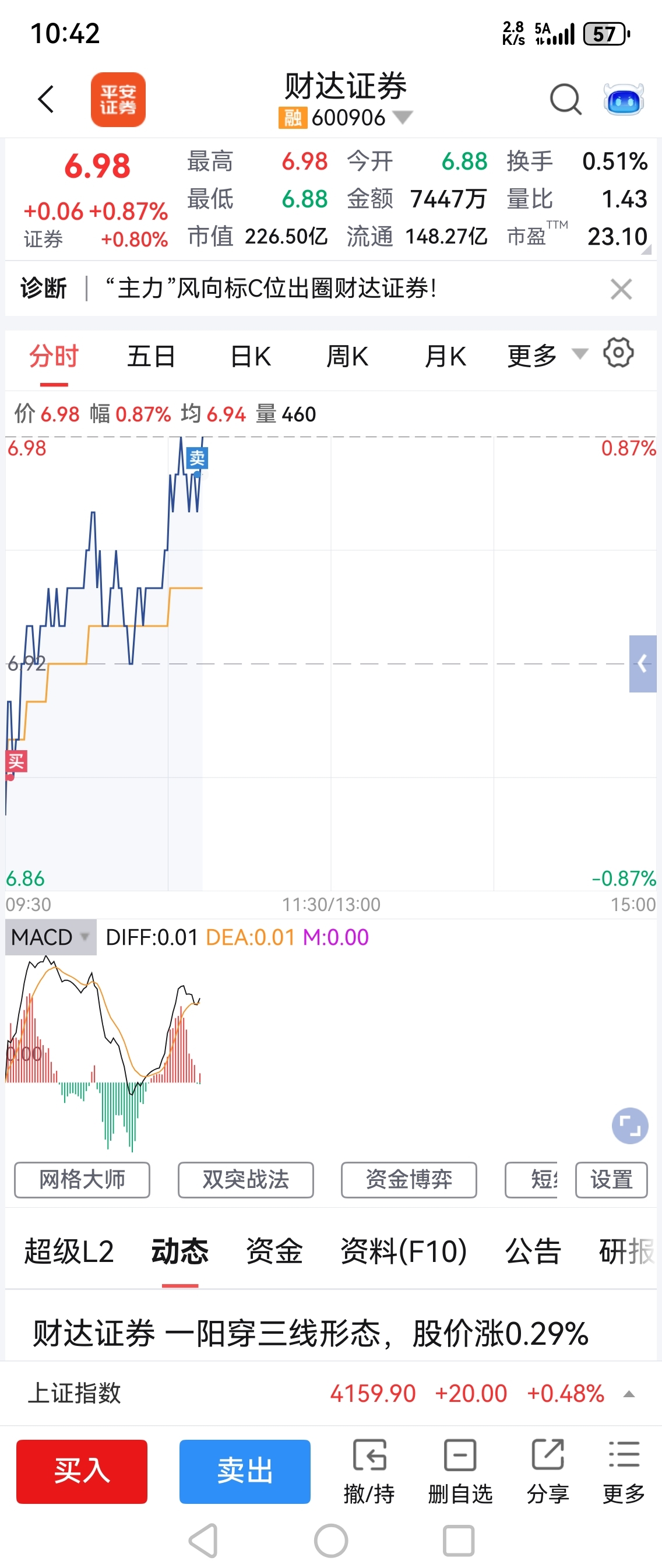The height and width of the screenshot is (1568, 662).
Task: Switch to the 分时 chart tab
Action: tap(54, 356)
